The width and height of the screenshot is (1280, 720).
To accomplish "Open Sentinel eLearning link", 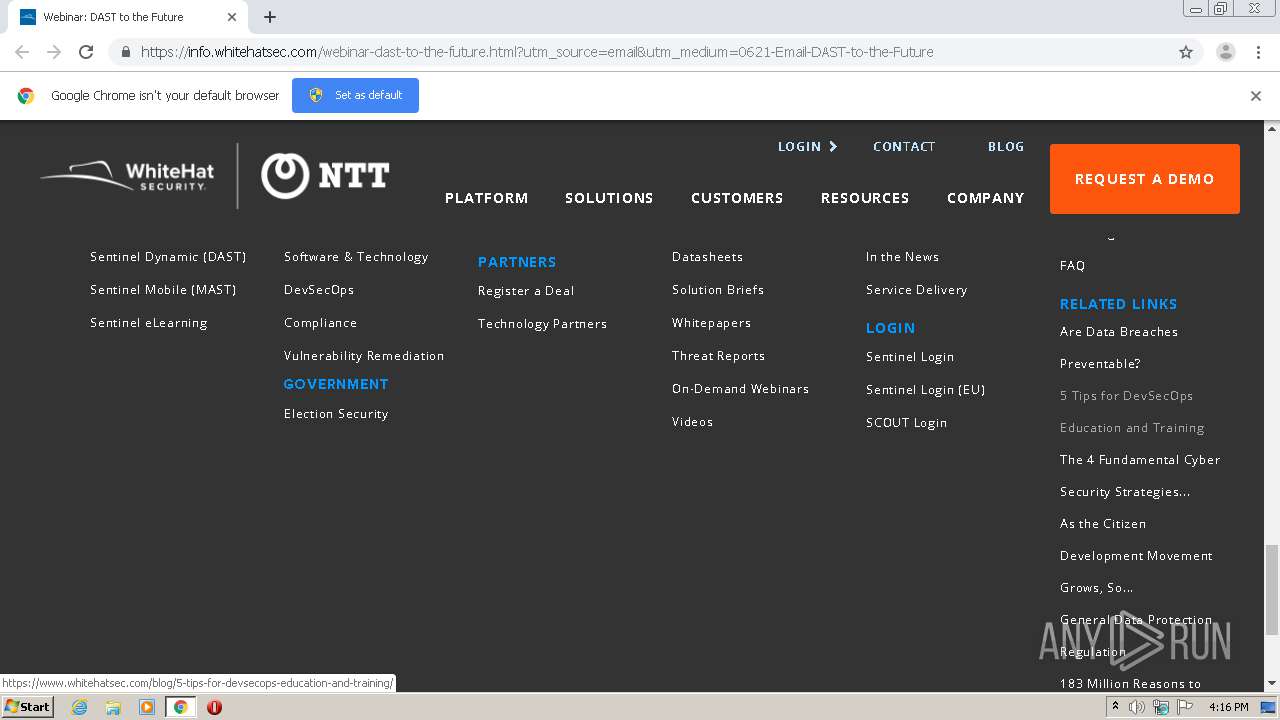I will [x=149, y=323].
